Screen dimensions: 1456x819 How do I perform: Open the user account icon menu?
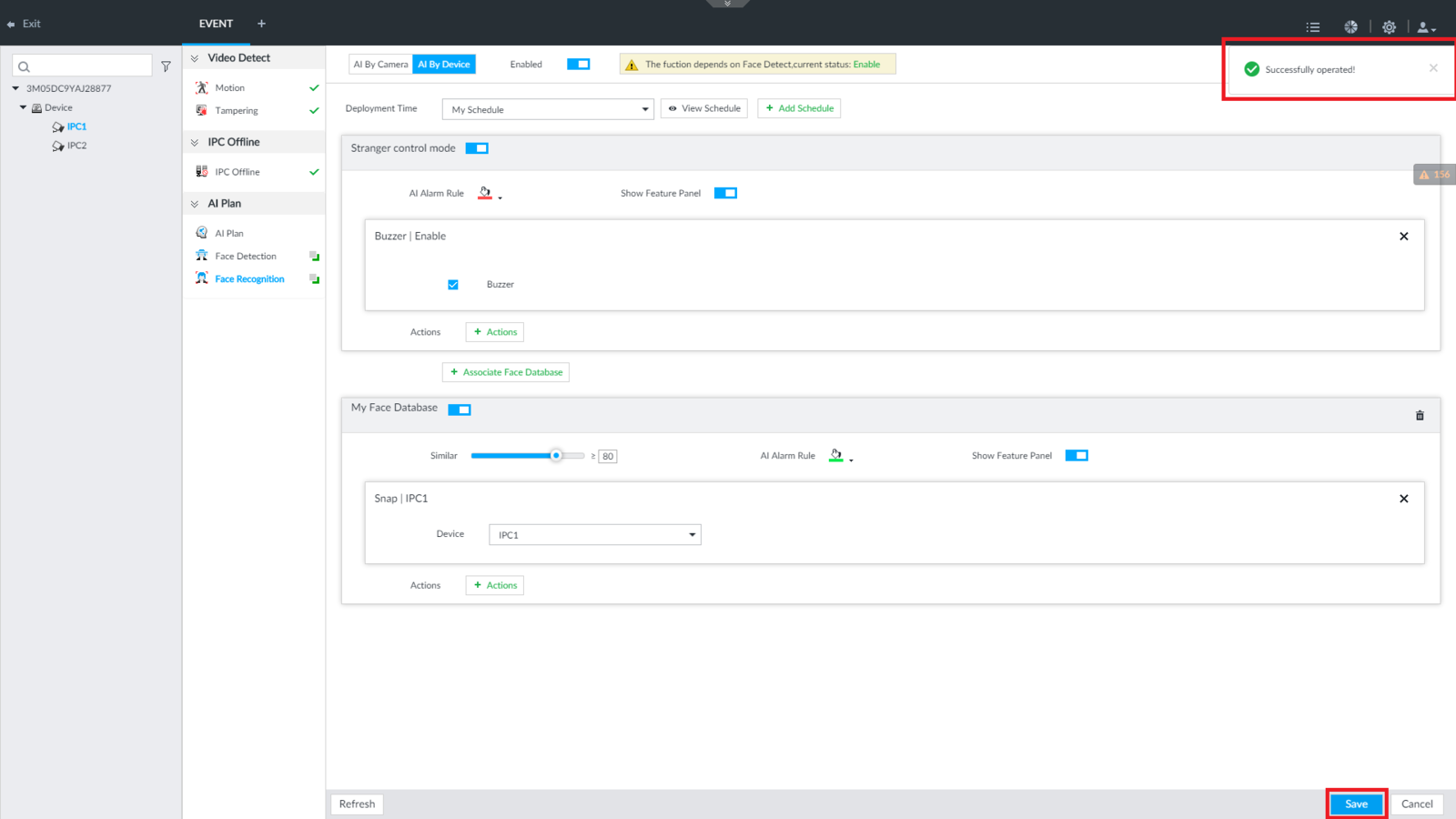1425,27
